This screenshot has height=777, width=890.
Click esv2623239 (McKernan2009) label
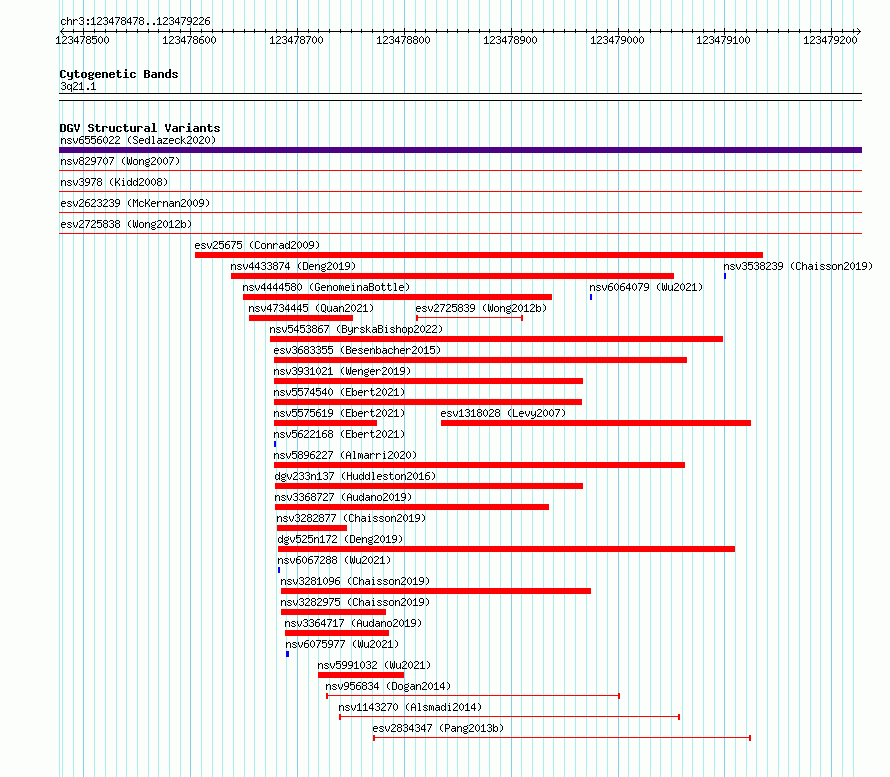point(135,203)
